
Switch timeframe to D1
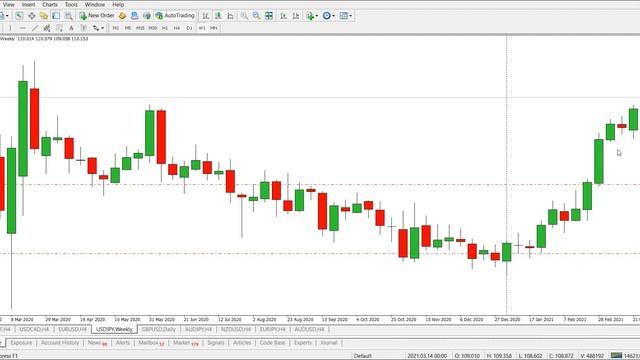[x=189, y=28]
